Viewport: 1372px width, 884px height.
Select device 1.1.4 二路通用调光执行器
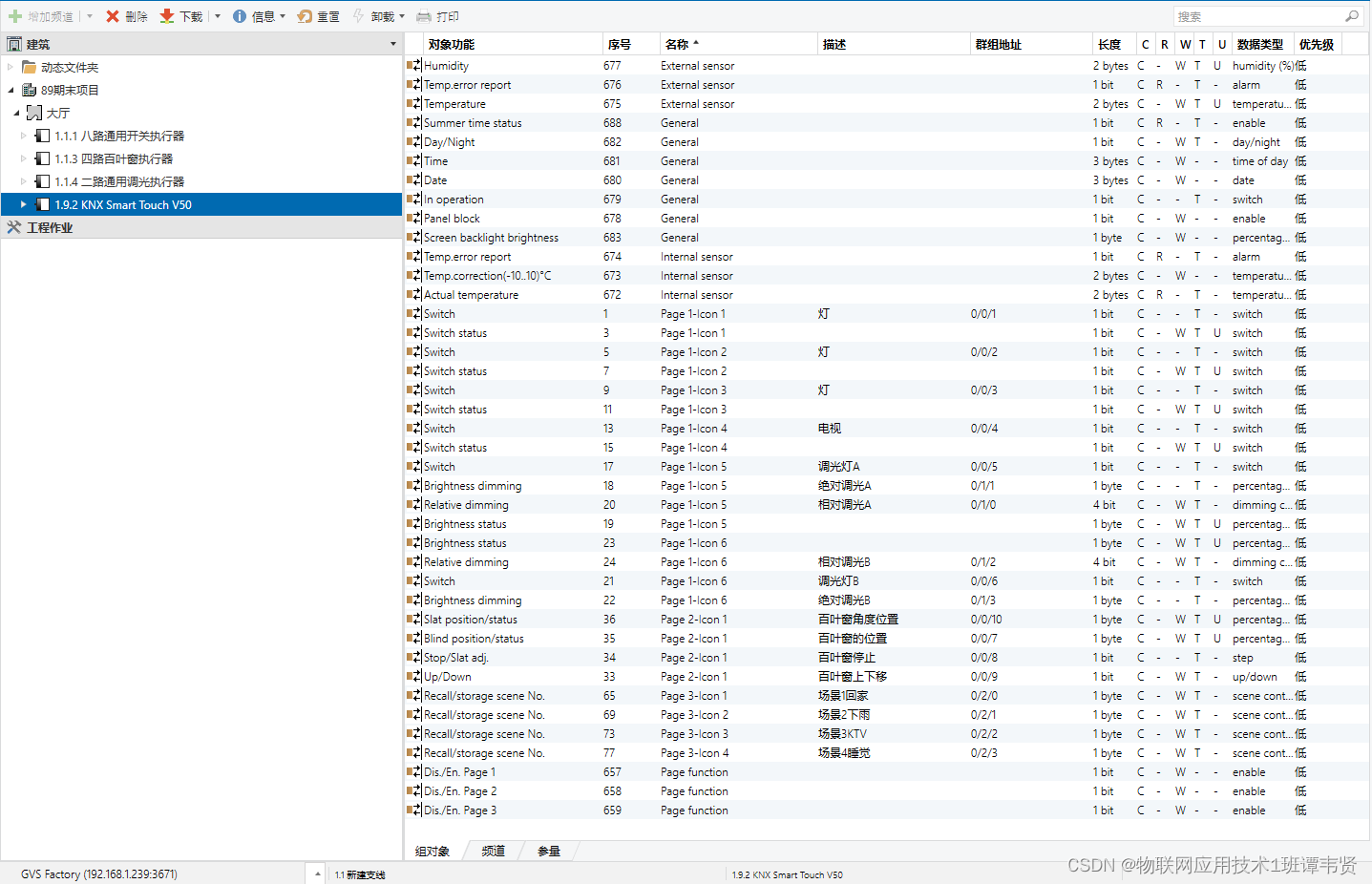[119, 181]
